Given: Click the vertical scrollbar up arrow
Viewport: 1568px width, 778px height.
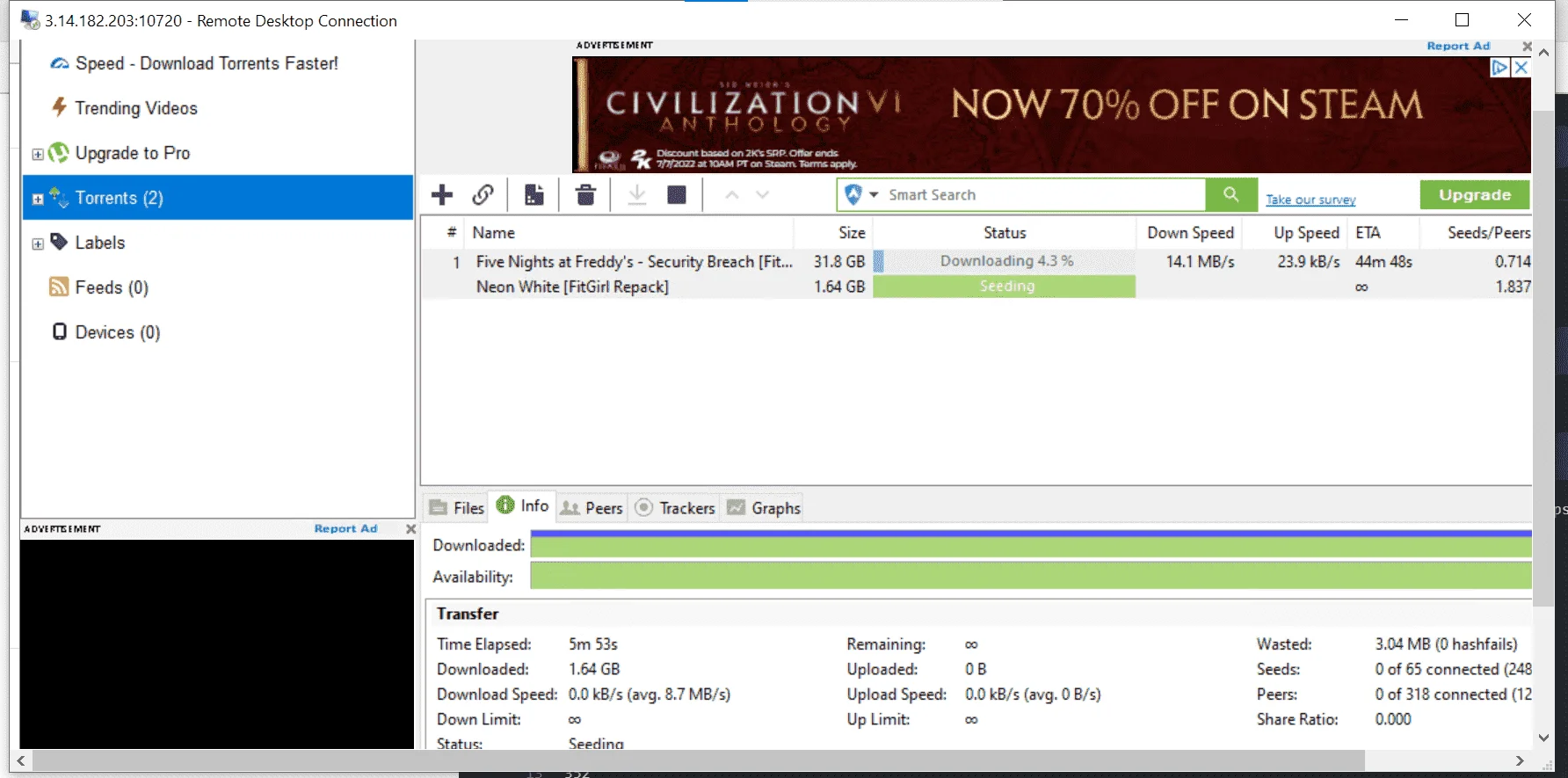Looking at the screenshot, I should pos(1543,53).
